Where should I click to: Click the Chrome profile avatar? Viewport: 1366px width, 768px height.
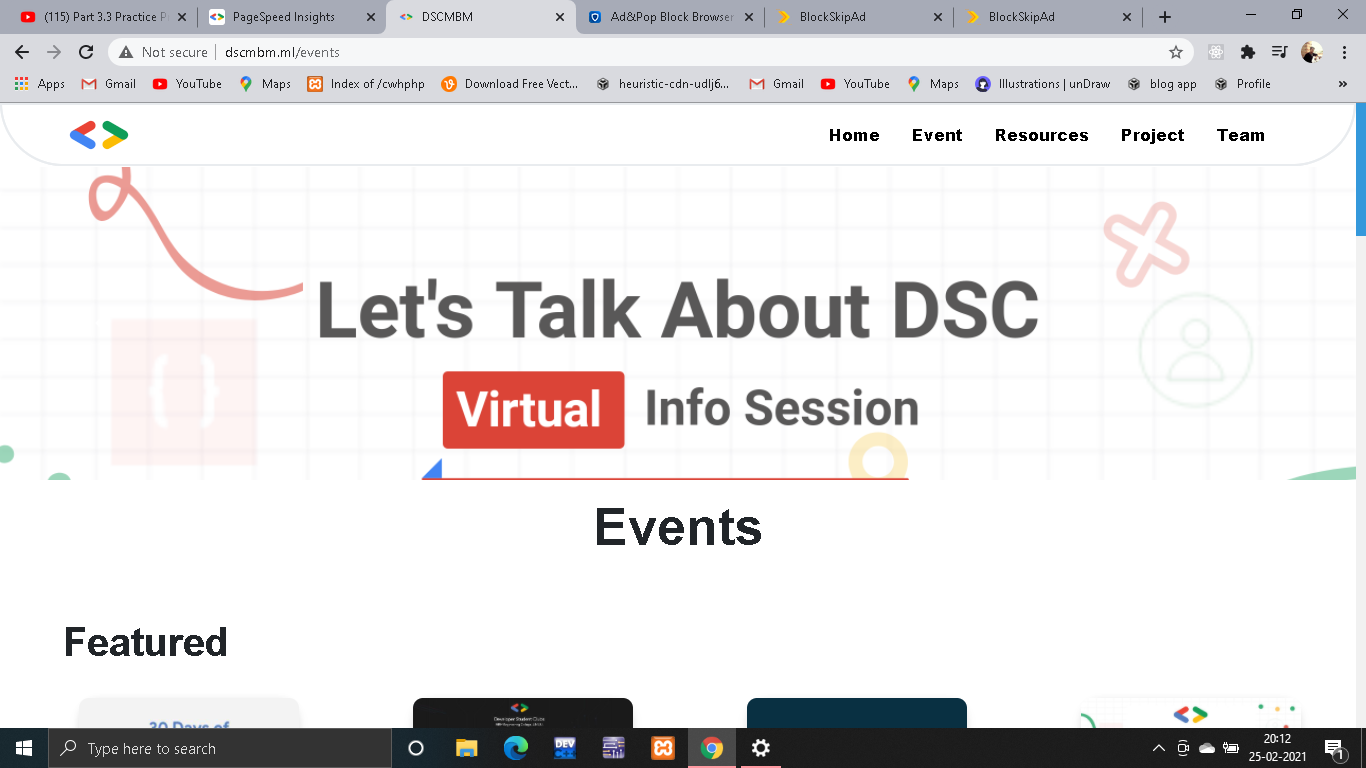click(1311, 52)
